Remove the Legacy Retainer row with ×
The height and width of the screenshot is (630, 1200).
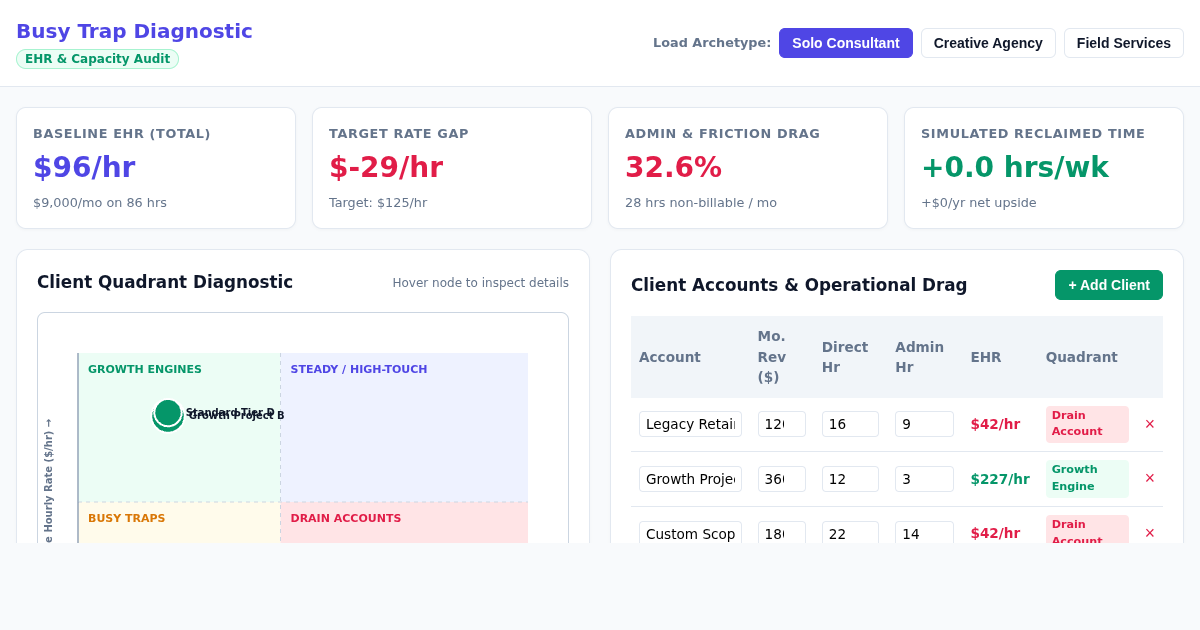coord(1150,424)
